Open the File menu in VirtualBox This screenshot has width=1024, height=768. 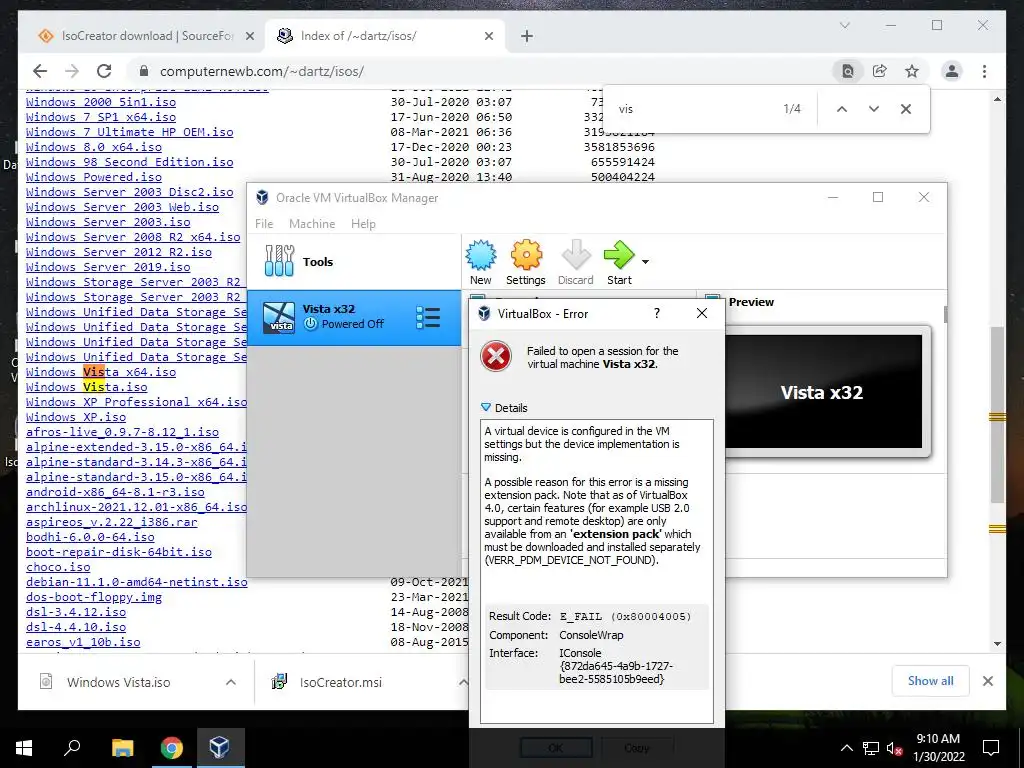(264, 223)
